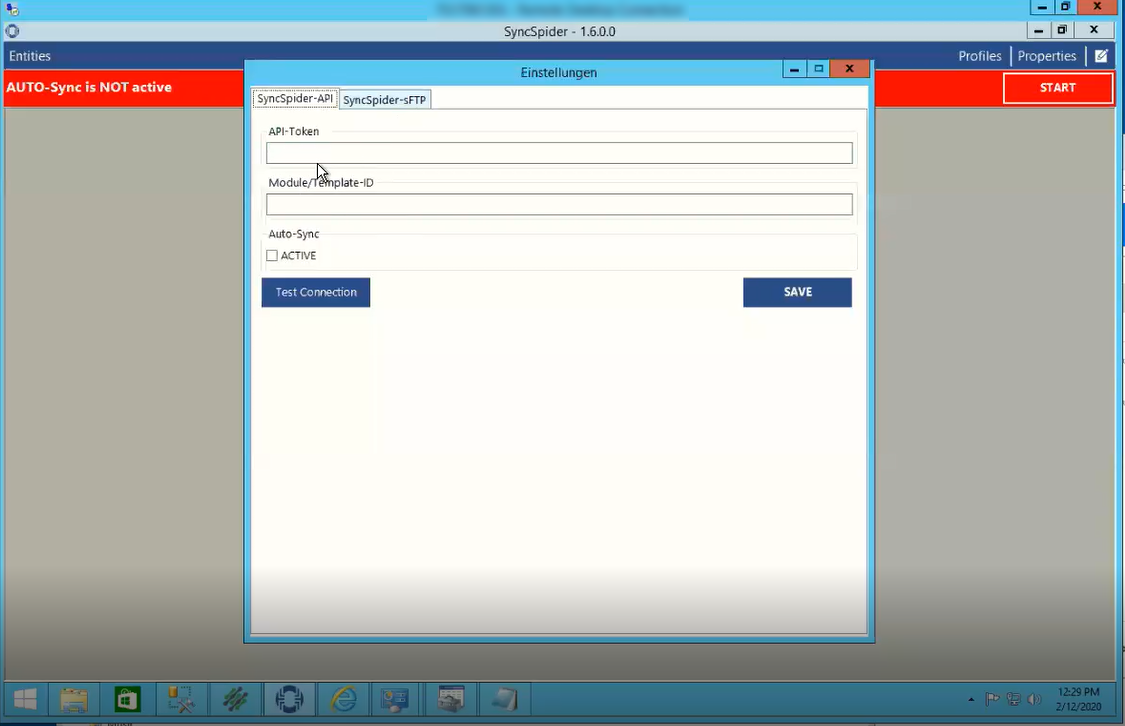Click the Action Center flag tray icon

click(x=992, y=699)
